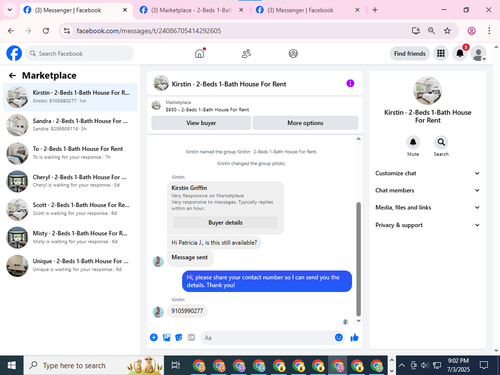Go to the Home feed icon
Screen dimensions: 500x375
pyautogui.click(x=199, y=53)
